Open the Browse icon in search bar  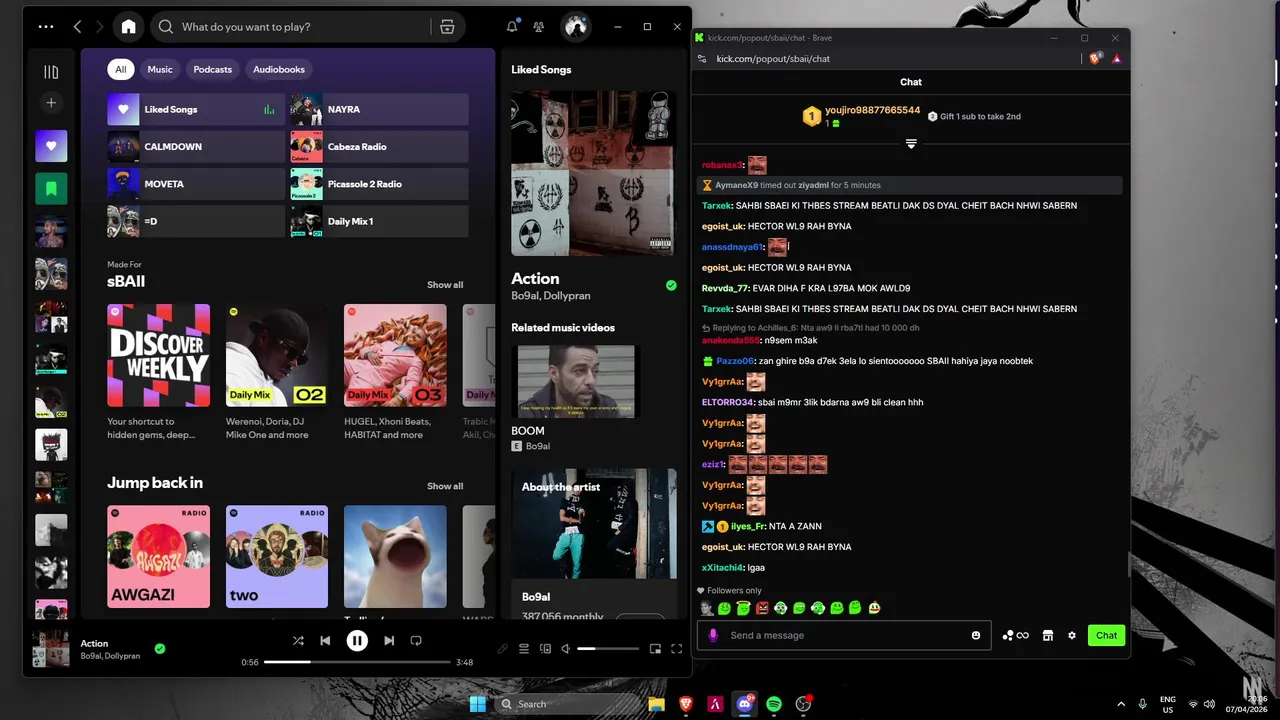coord(447,27)
